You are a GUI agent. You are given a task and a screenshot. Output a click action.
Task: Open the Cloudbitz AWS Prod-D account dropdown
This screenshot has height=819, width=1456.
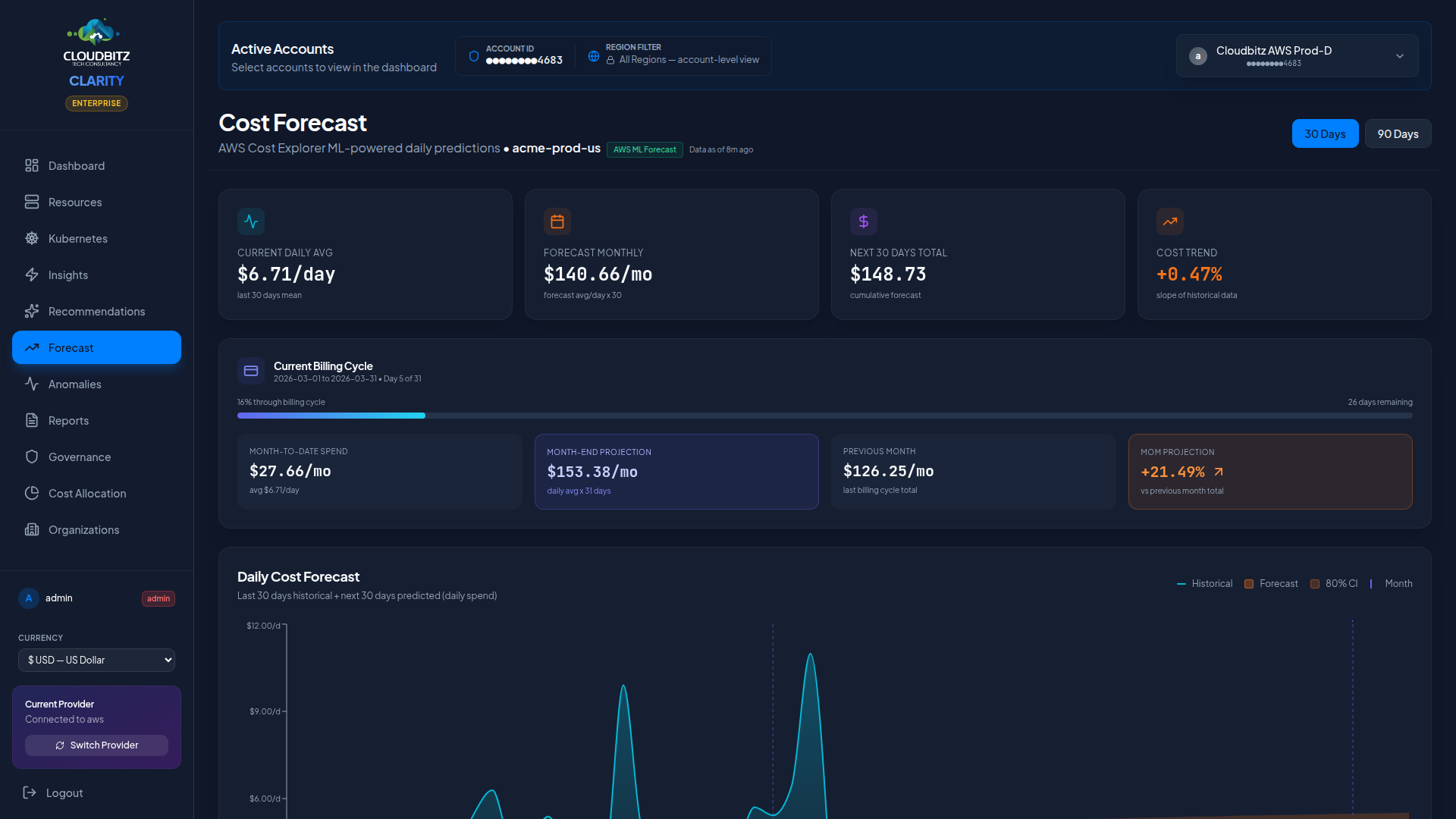point(1297,56)
